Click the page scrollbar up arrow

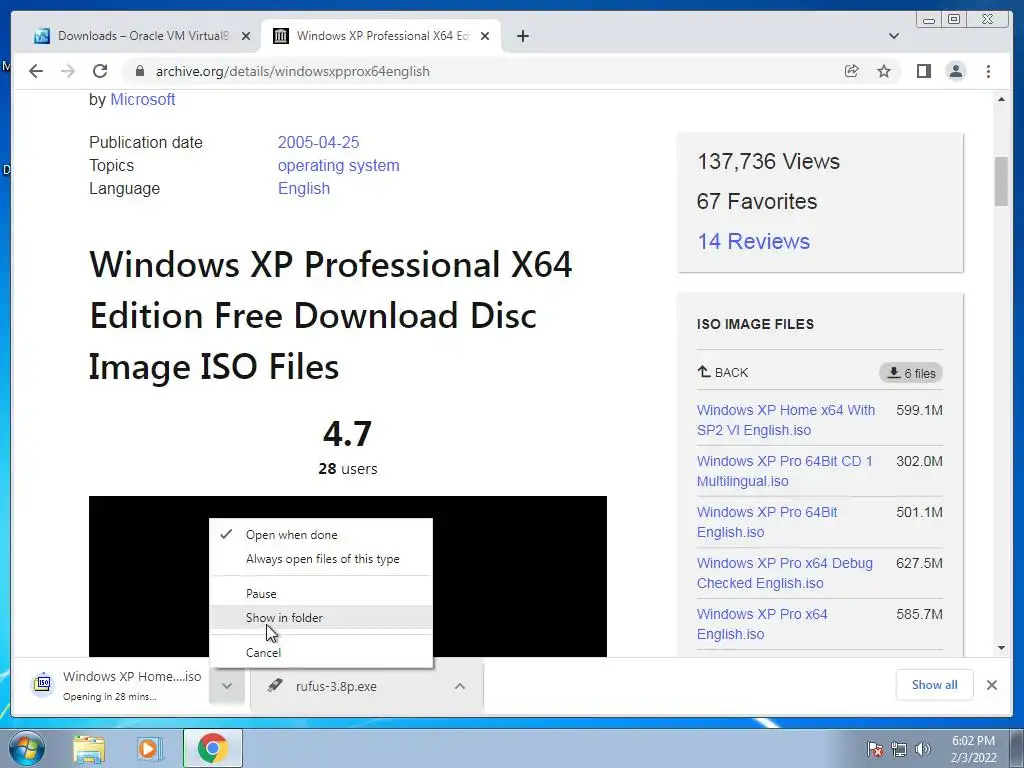[x=1001, y=99]
